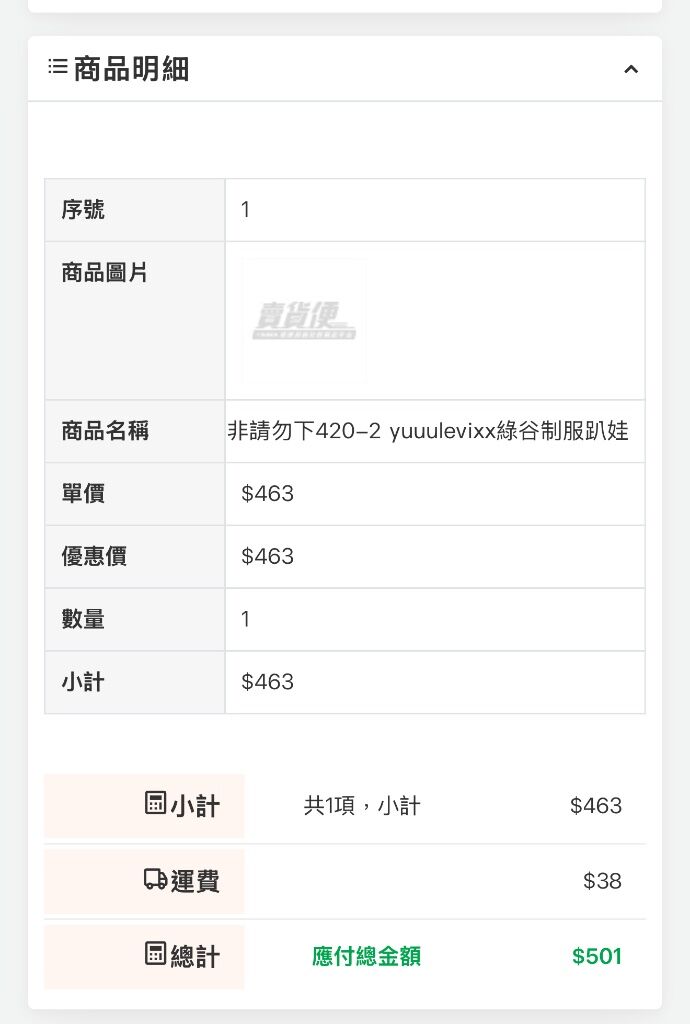The image size is (690, 1024).
Task: Click the 共1項，小計 summary text
Action: [x=362, y=805]
